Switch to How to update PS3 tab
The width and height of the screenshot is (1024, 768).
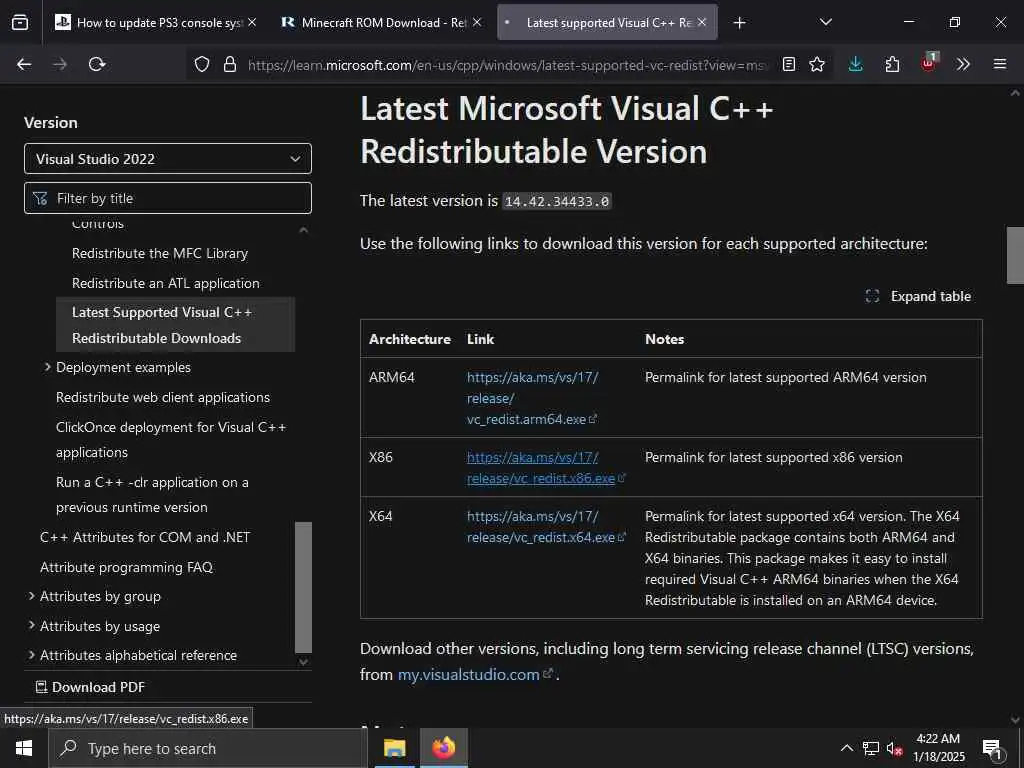coord(155,22)
